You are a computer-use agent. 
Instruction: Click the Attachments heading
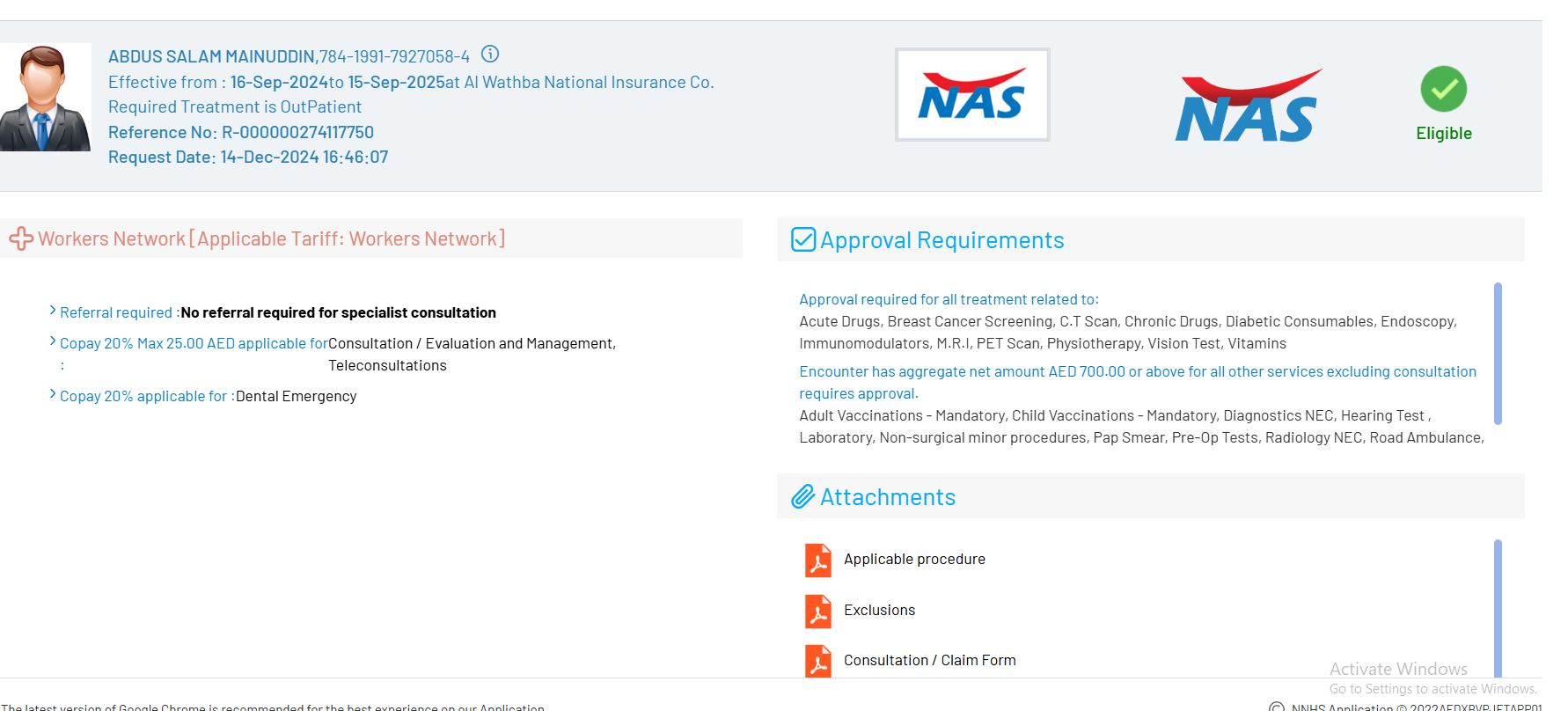(888, 497)
